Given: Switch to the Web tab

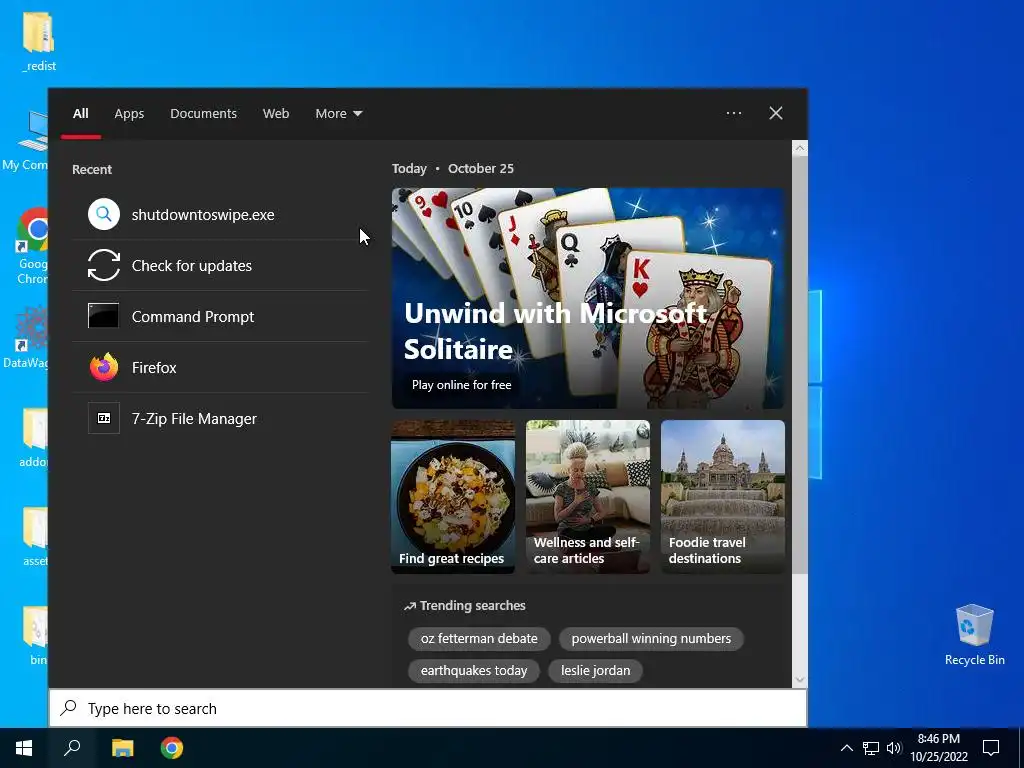Looking at the screenshot, I should click(276, 113).
